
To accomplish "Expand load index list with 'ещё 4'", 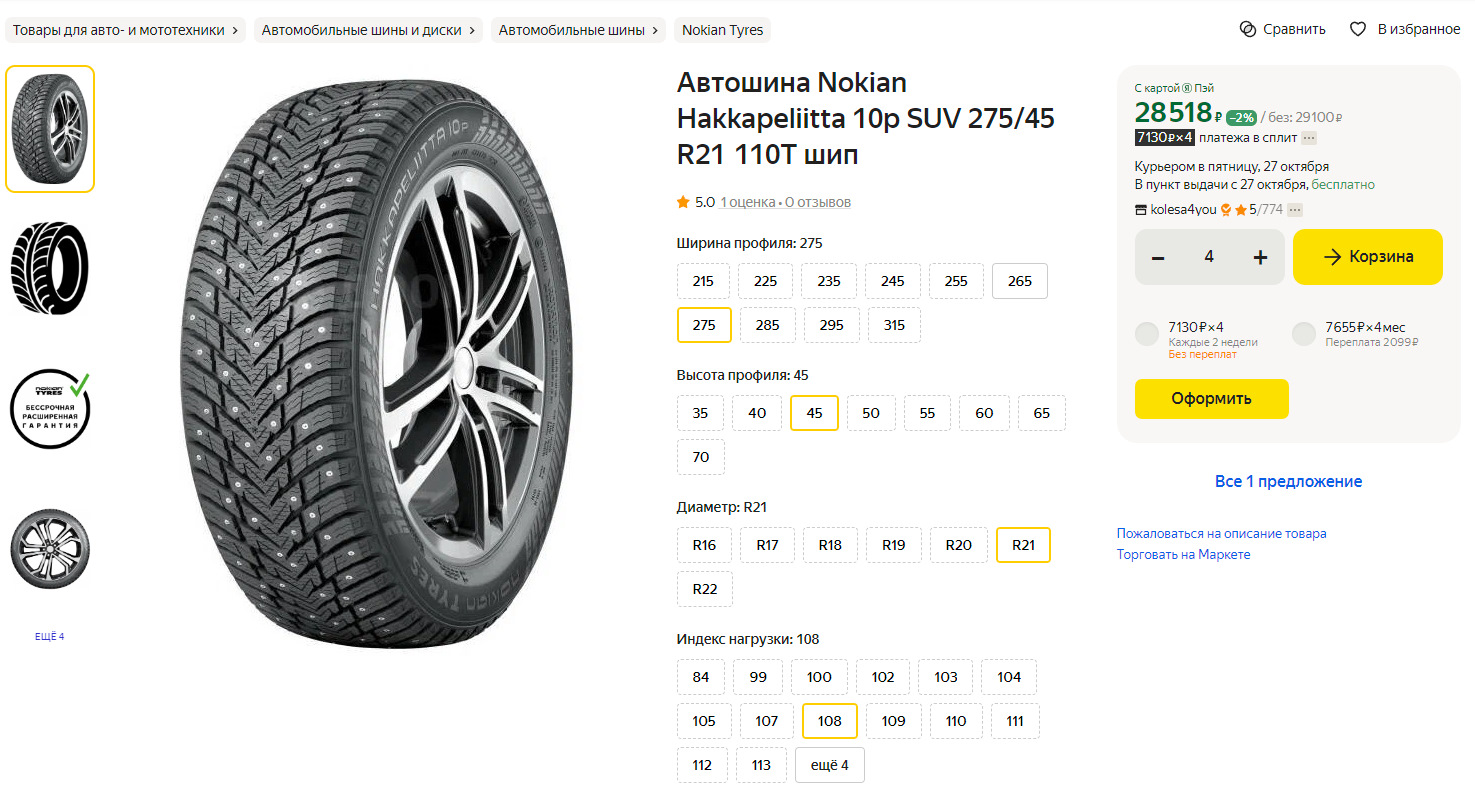I will (x=829, y=765).
